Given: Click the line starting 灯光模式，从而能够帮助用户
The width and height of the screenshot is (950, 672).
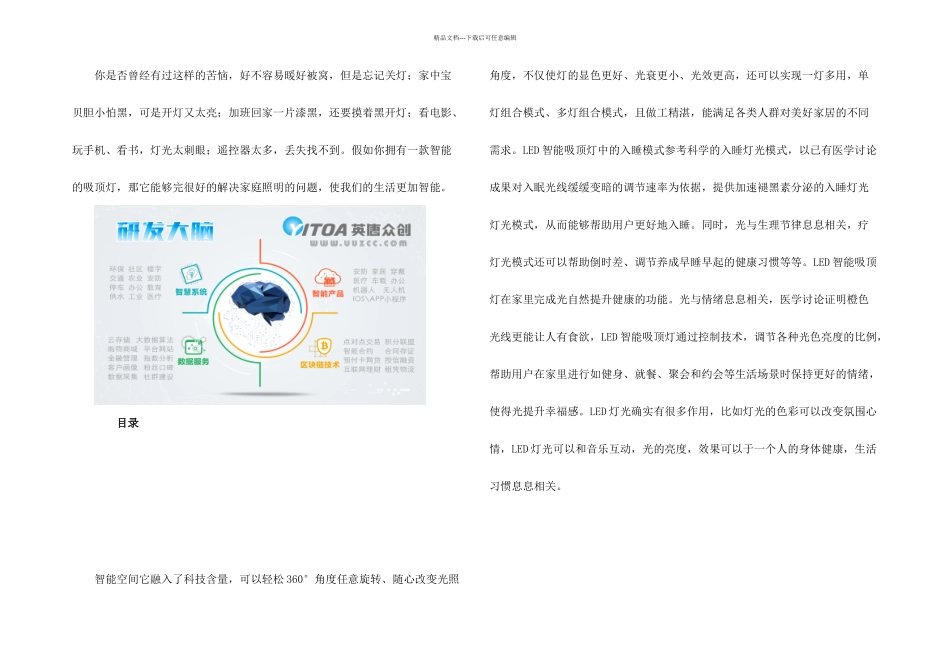Looking at the screenshot, I should coord(679,225).
